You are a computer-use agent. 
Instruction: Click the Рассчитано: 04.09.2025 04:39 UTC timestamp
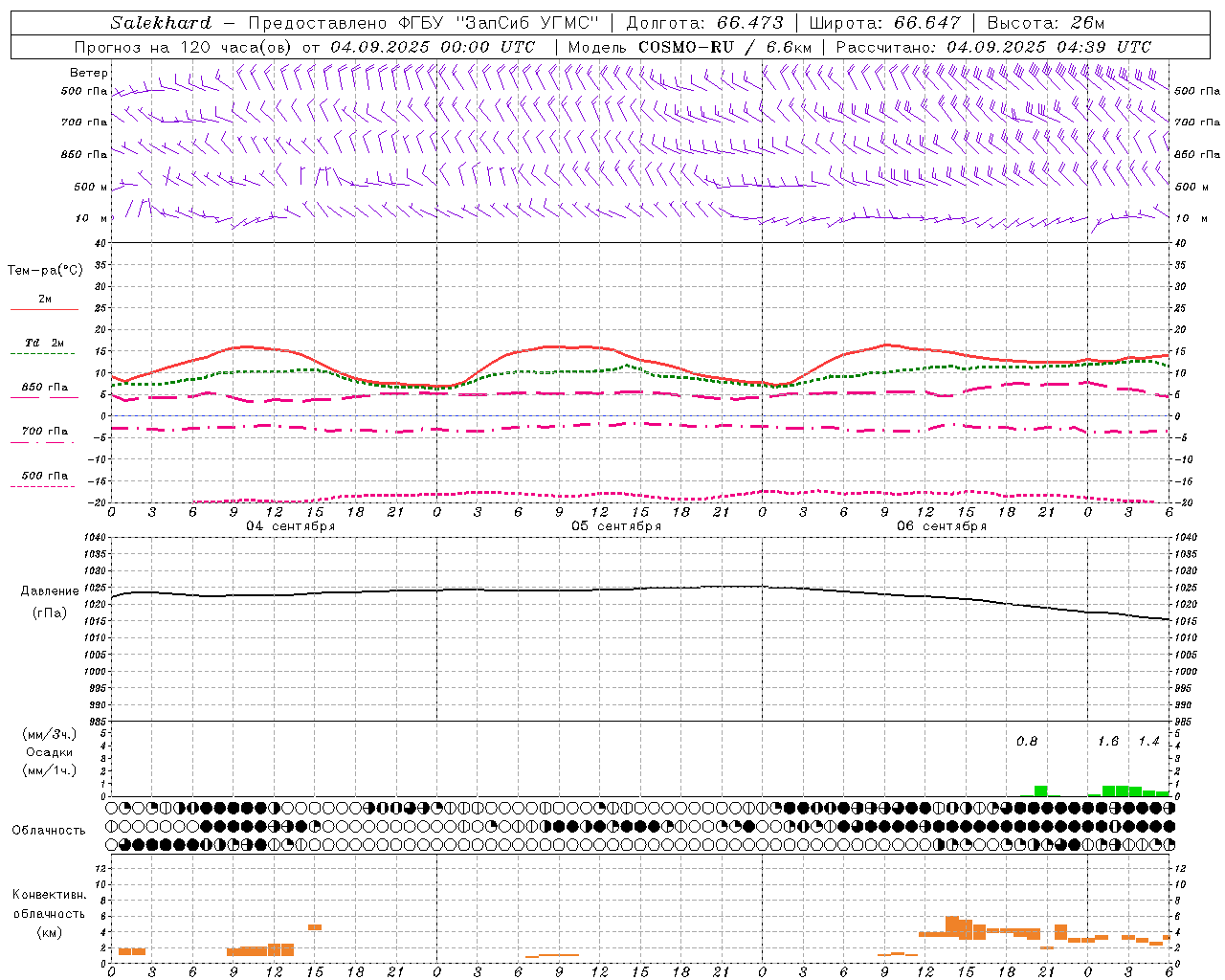993,47
